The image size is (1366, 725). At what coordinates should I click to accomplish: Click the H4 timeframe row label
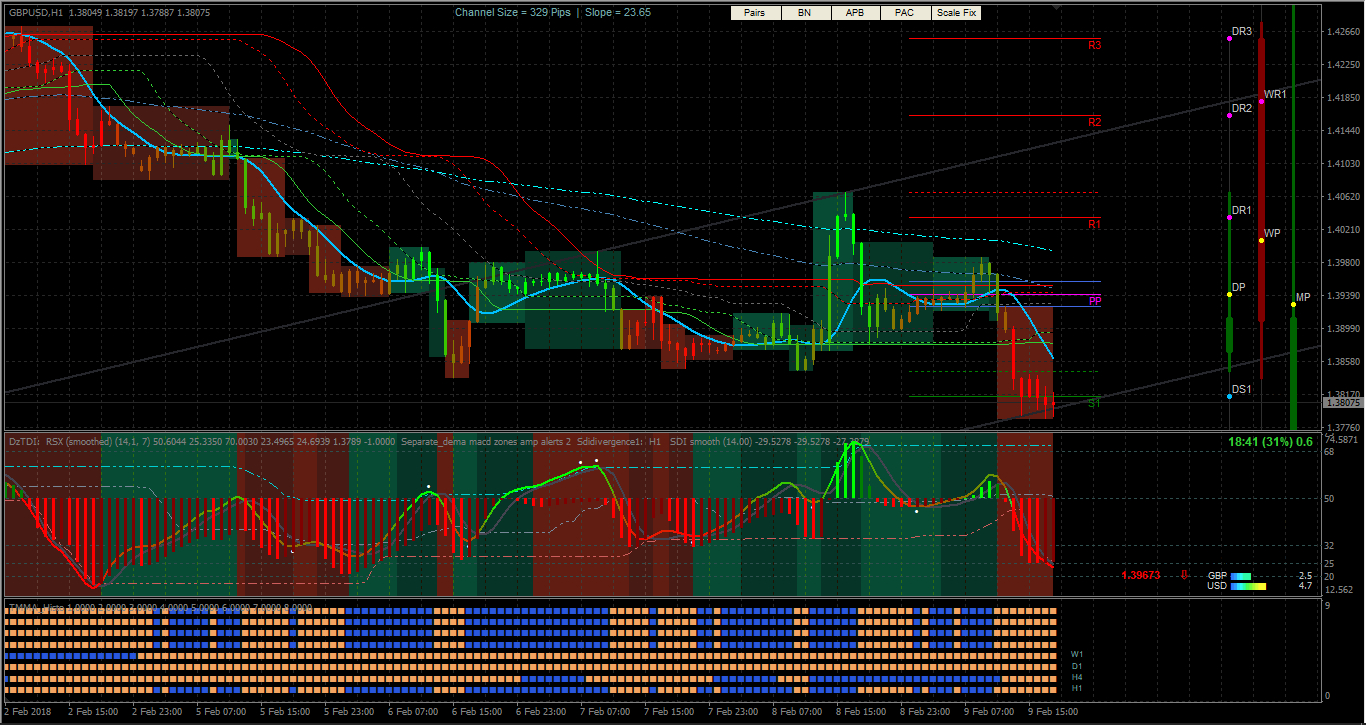pos(1077,678)
